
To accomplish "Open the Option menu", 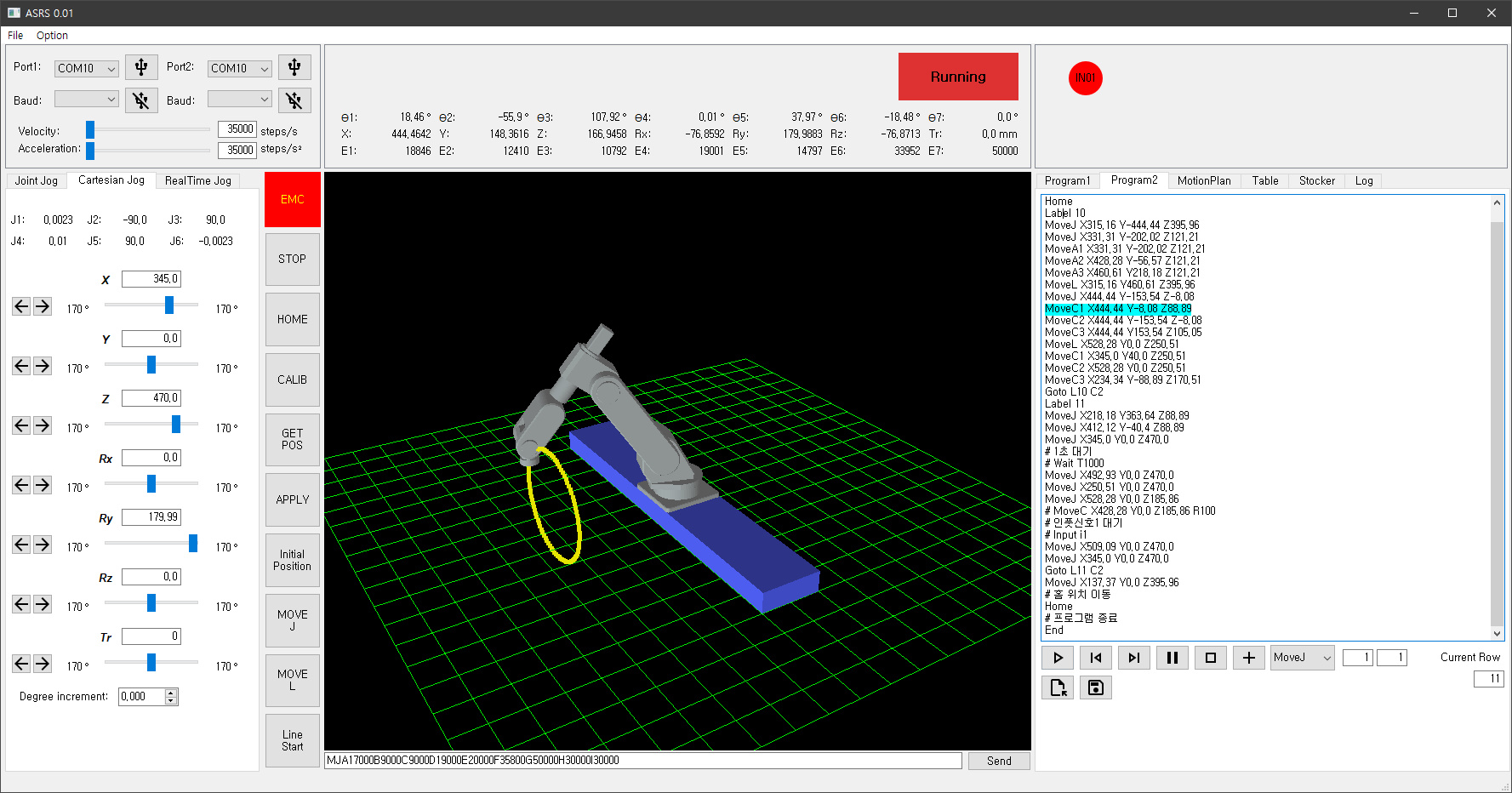I will [52, 36].
